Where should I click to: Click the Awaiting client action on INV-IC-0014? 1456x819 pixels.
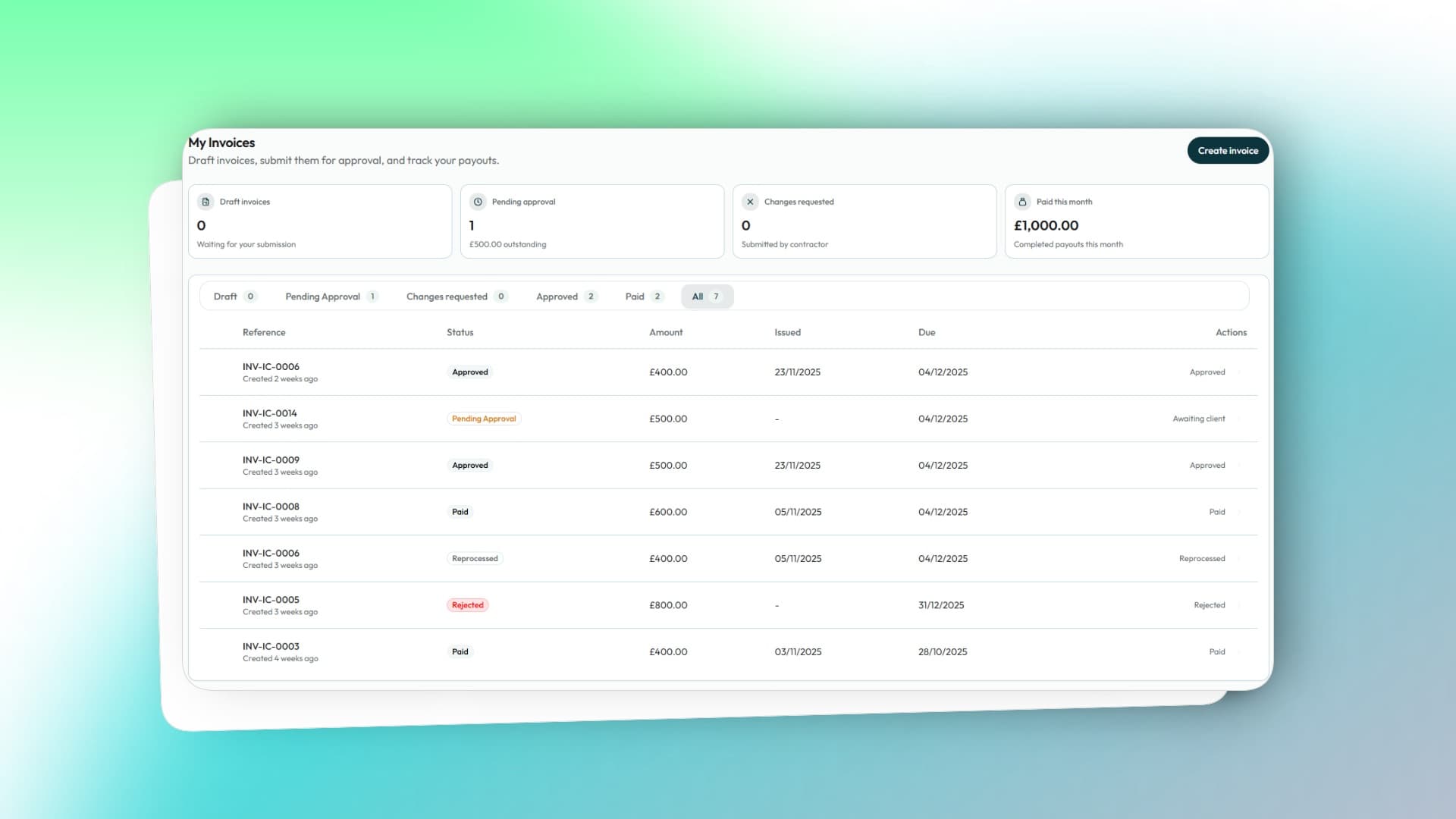tap(1198, 418)
